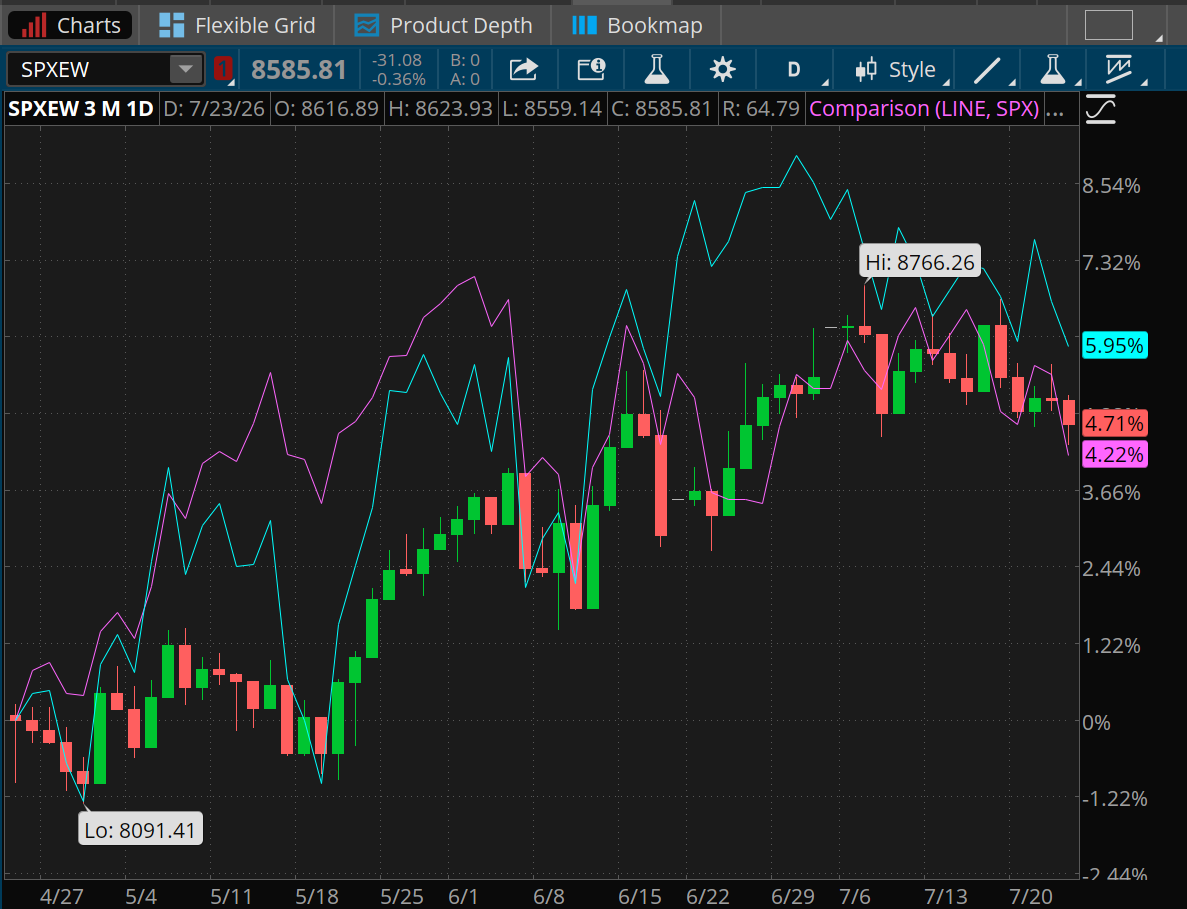This screenshot has width=1187, height=909.
Task: Click the SPXEW 3 M 1D chart title
Action: click(80, 108)
